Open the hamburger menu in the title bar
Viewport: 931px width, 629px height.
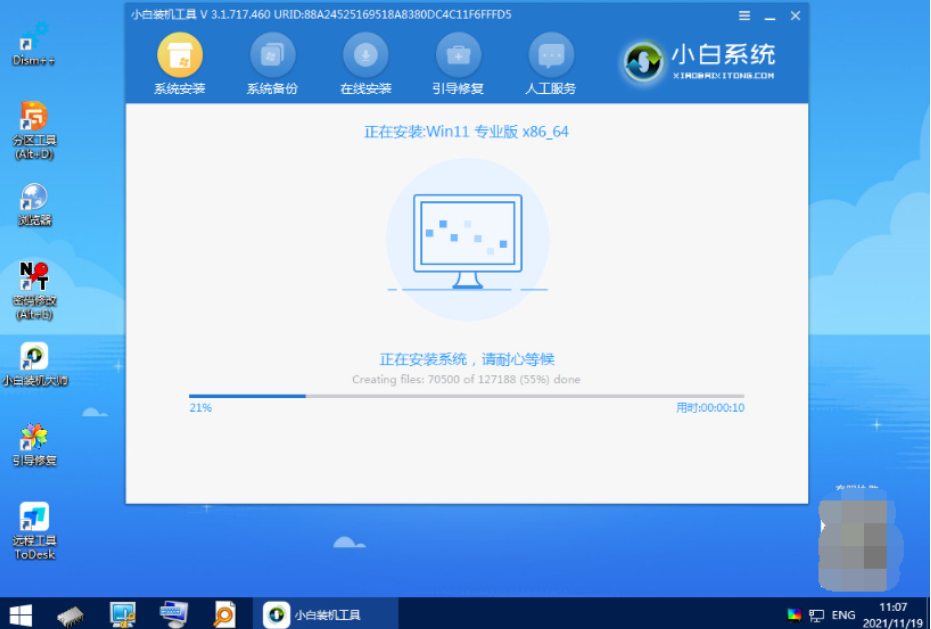[x=744, y=16]
